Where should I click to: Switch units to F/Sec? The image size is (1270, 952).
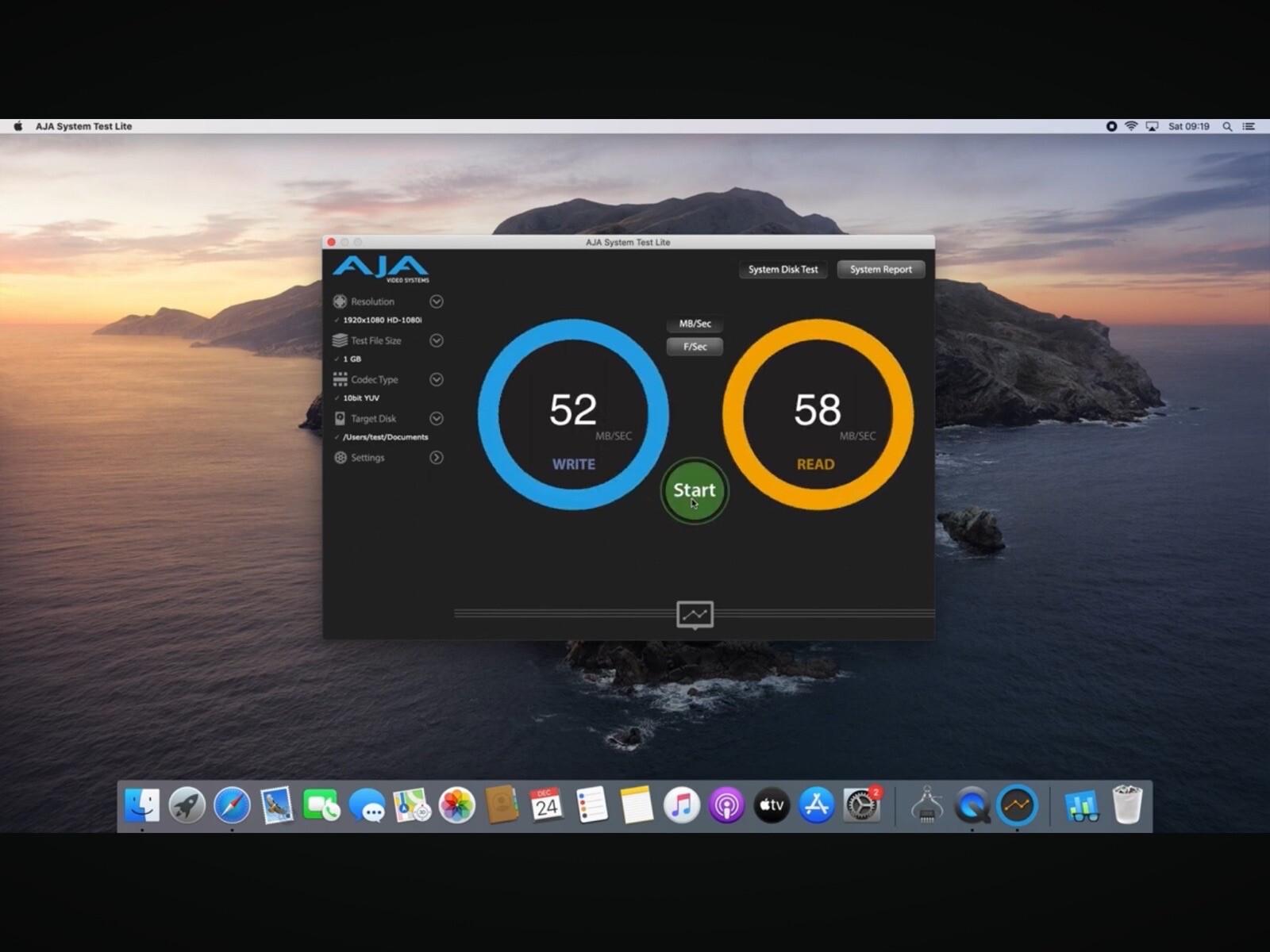point(695,347)
